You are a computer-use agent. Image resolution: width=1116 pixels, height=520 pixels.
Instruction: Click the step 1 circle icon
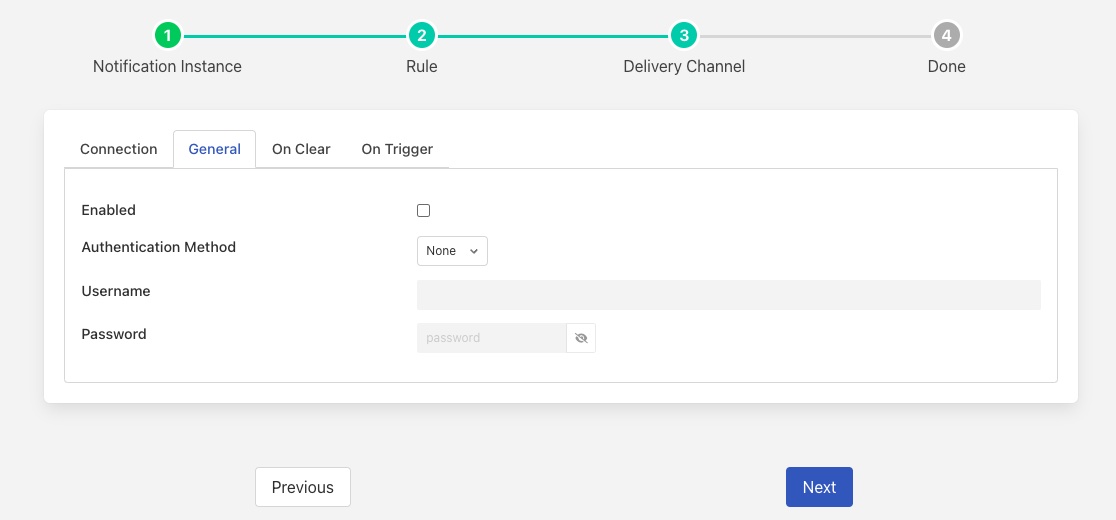(x=167, y=36)
